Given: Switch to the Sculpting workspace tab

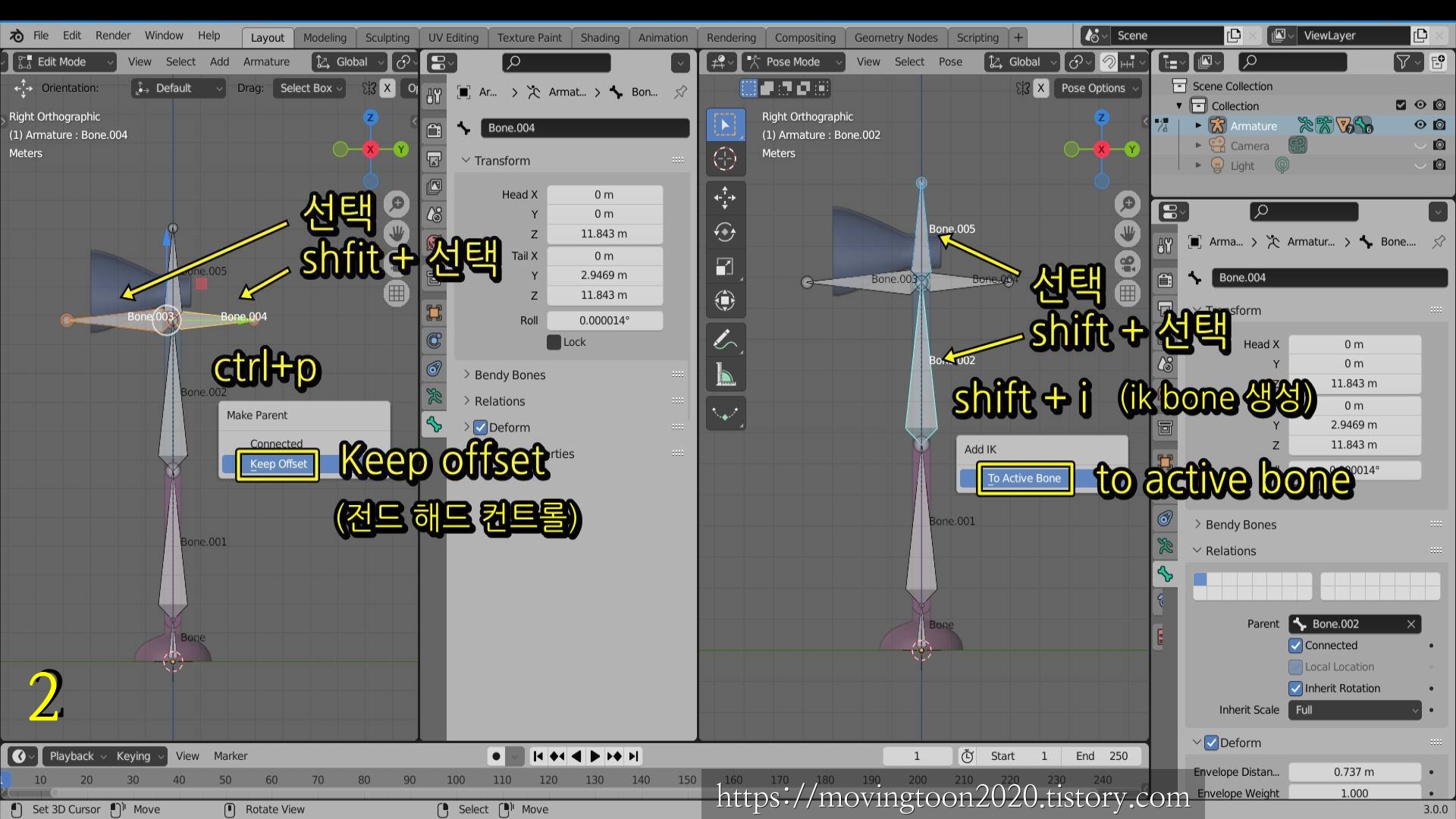Looking at the screenshot, I should pos(387,37).
